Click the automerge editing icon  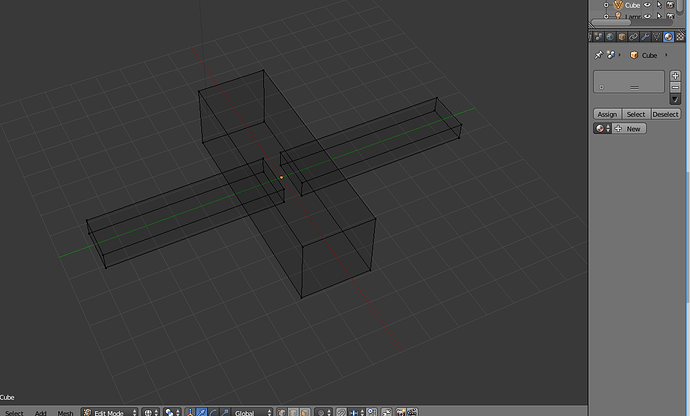(387, 412)
